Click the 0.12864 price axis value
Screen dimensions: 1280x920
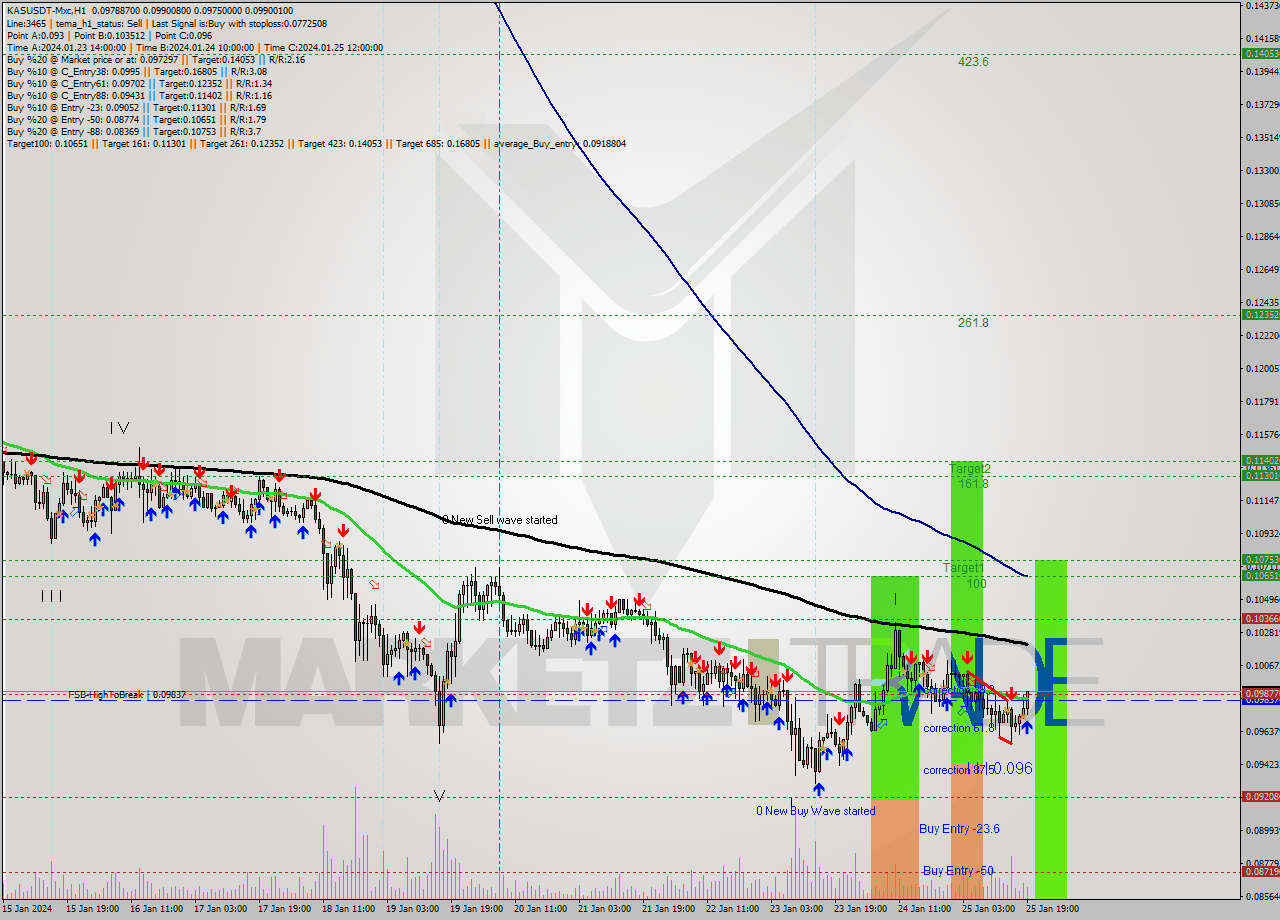[1261, 236]
